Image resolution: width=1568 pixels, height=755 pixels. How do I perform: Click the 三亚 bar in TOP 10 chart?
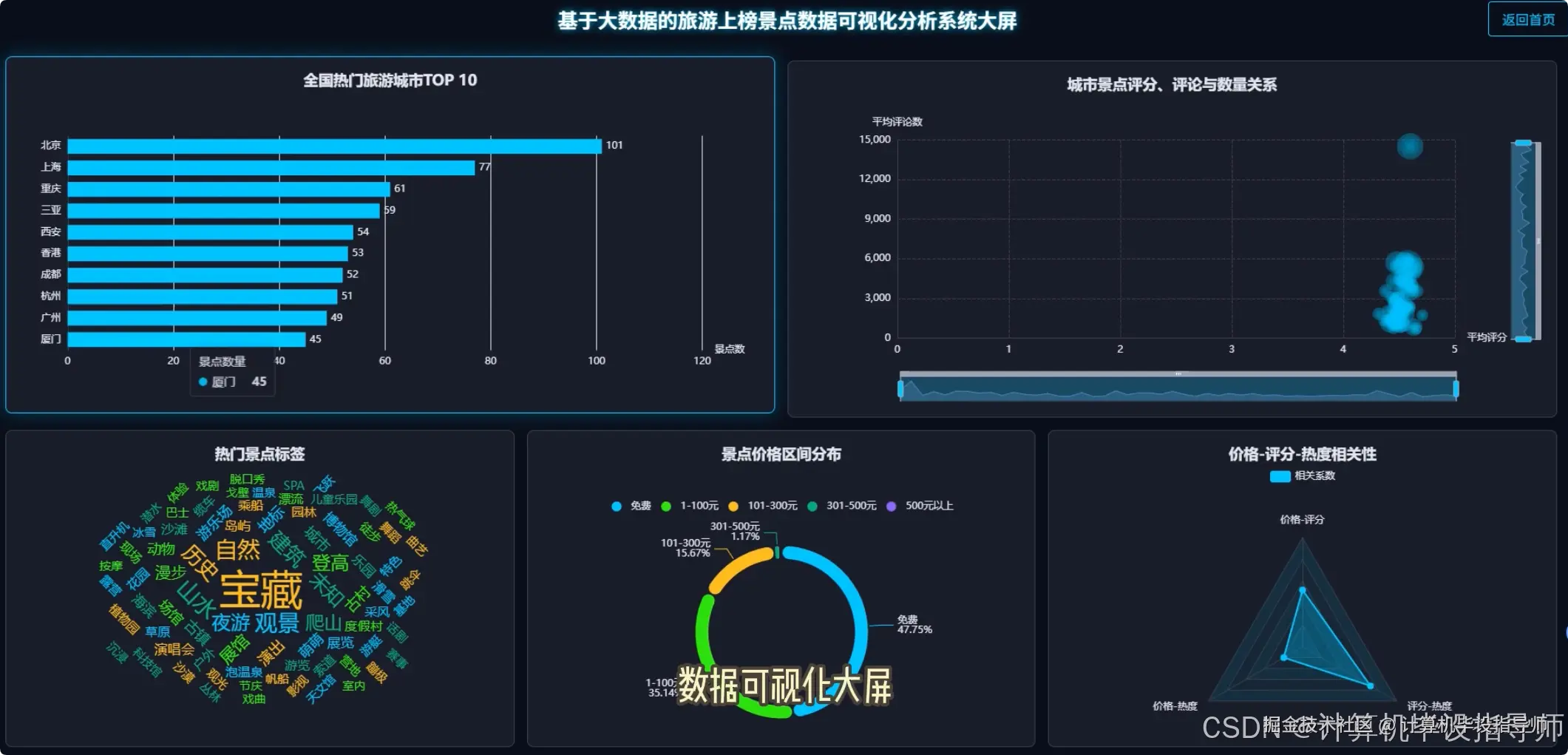coord(223,210)
